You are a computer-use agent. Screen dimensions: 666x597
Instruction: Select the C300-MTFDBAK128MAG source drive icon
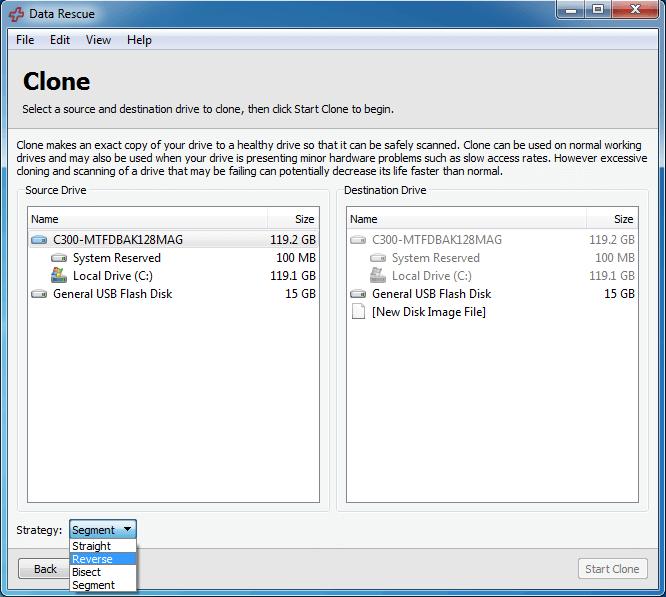pos(39,240)
